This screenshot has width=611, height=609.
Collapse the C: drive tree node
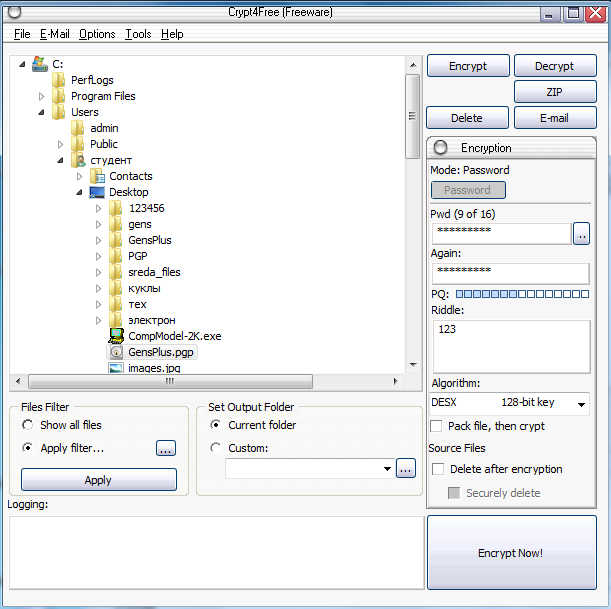(23, 64)
